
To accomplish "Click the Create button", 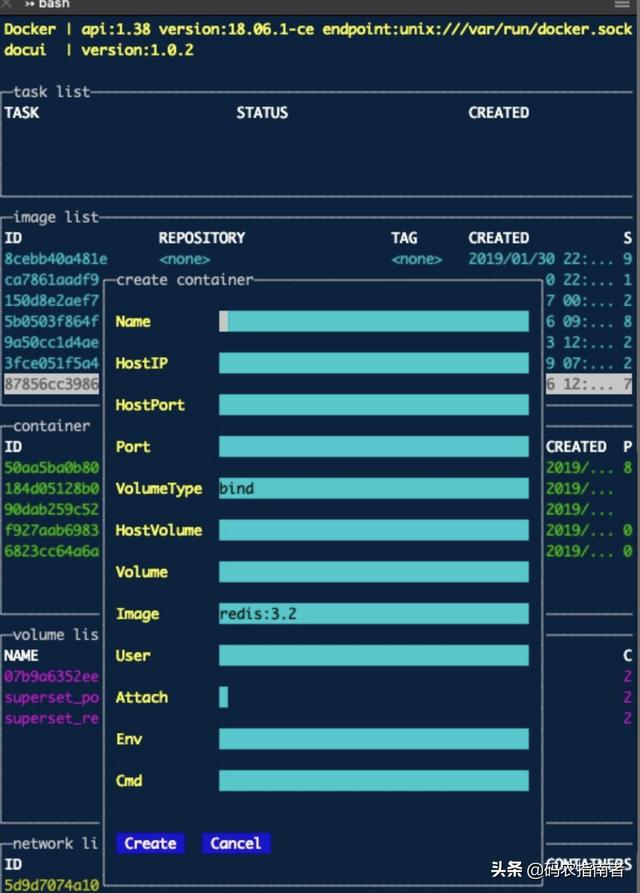I will [x=150, y=843].
